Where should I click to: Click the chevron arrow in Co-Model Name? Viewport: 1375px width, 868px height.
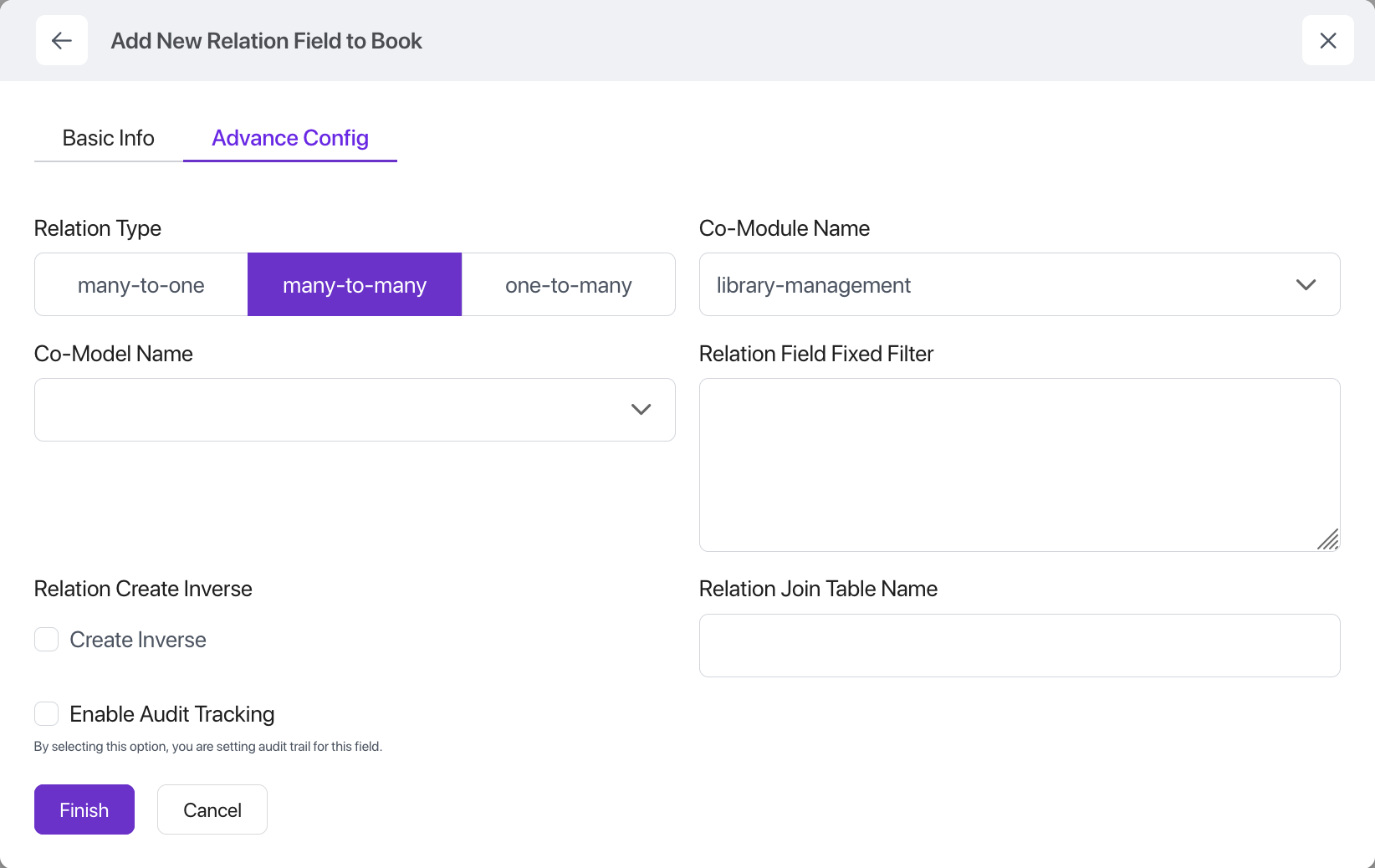641,410
